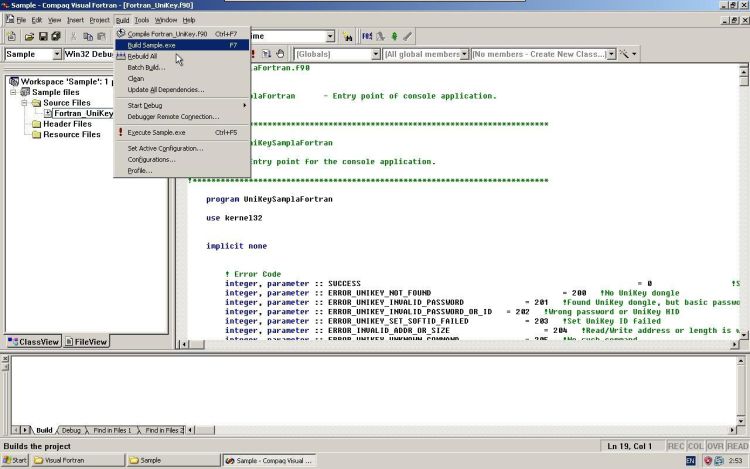The image size is (750, 469).
Task: Open the Win32 Debug configuration combo box
Action: [x=88, y=54]
